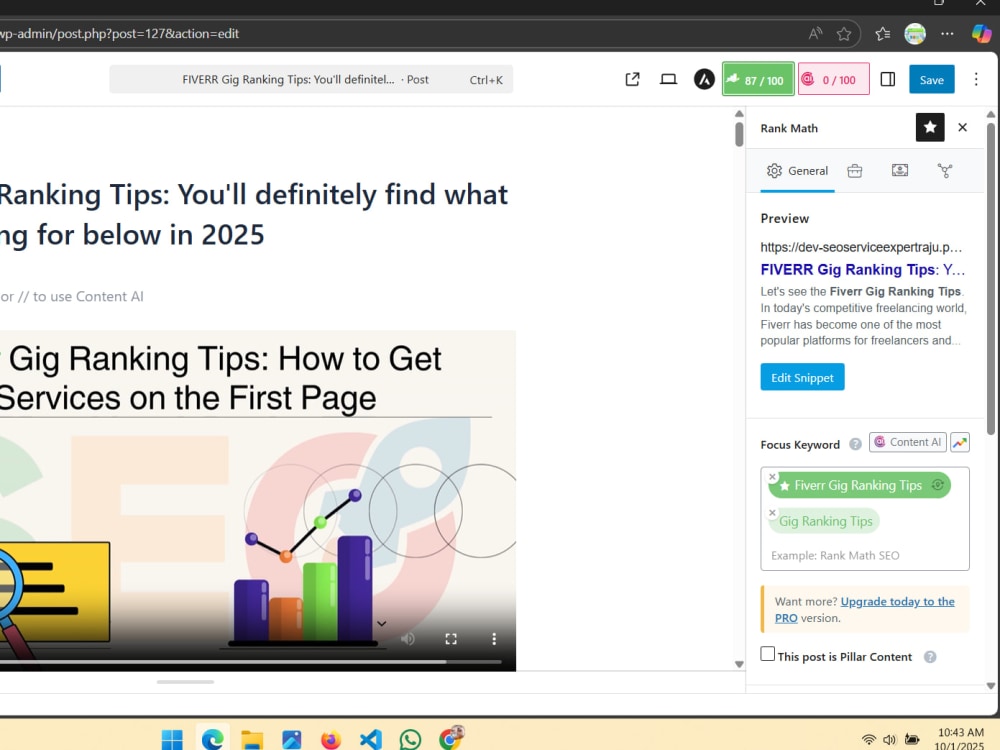Toggle browser Read Aloud icon in address bar
Screen dimensions: 1000x750
[x=815, y=33]
